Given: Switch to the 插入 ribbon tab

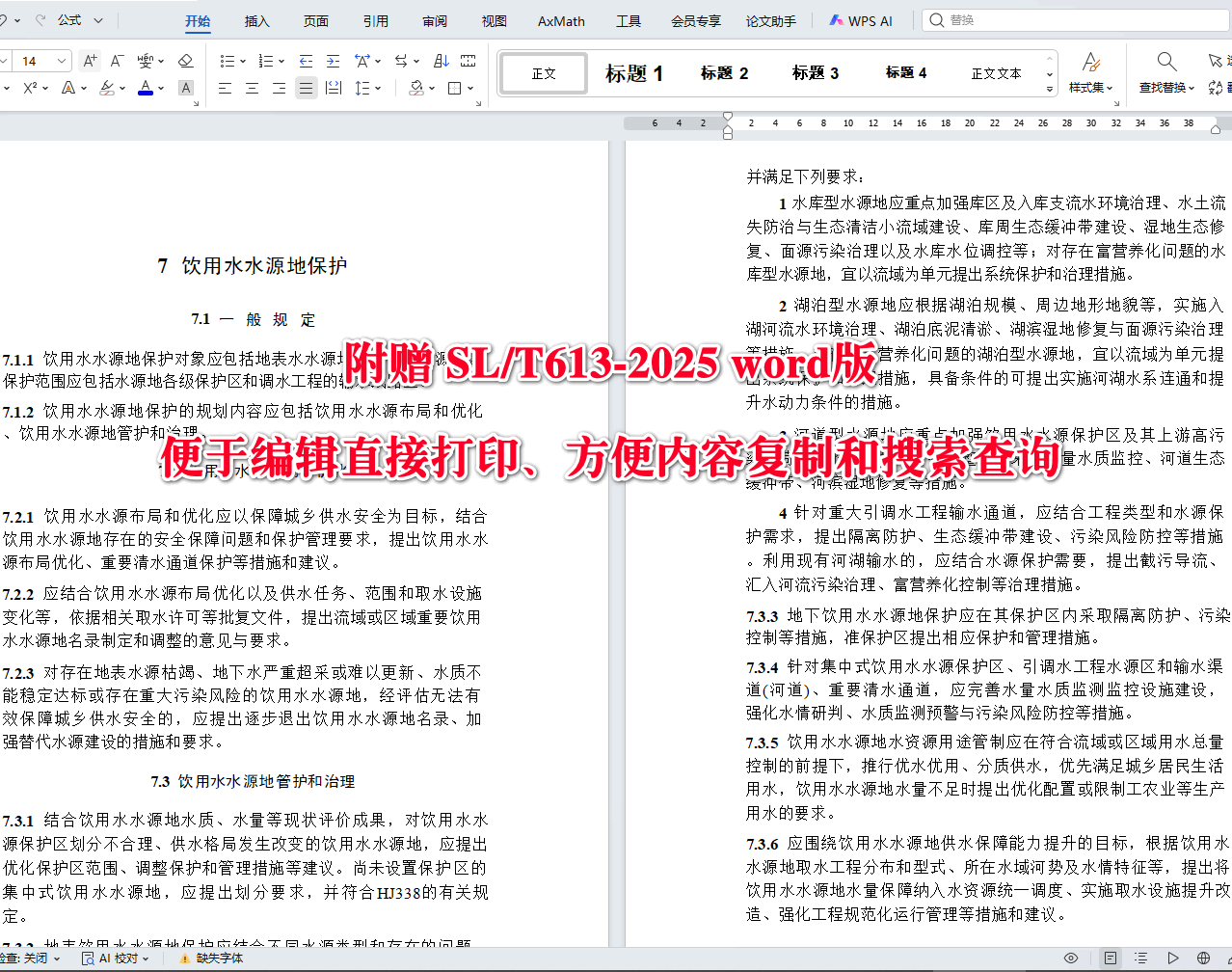Looking at the screenshot, I should pos(255,20).
